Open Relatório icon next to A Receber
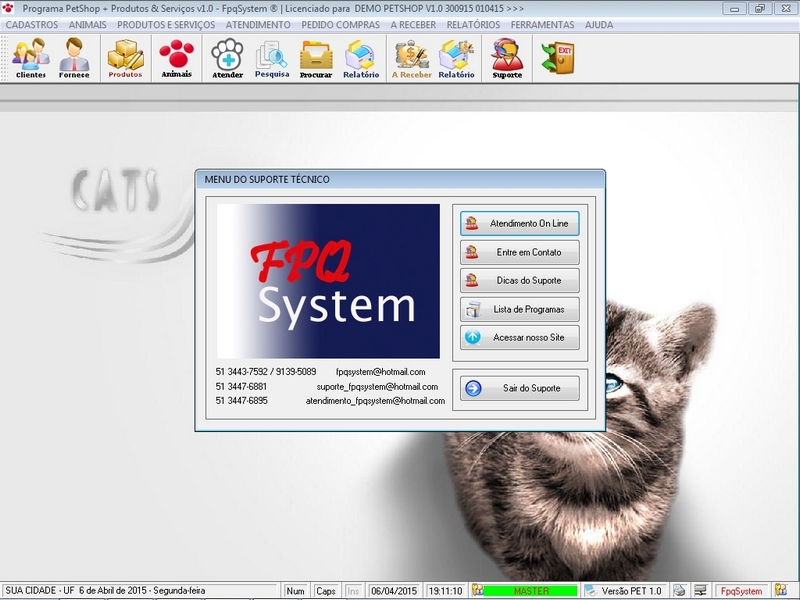800x600 pixels. tap(456, 58)
